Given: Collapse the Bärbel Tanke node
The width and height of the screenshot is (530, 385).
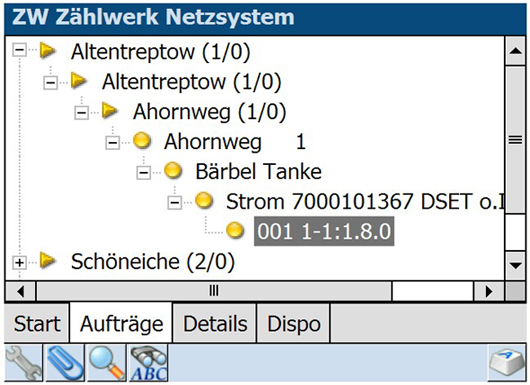Looking at the screenshot, I should click(x=143, y=173).
